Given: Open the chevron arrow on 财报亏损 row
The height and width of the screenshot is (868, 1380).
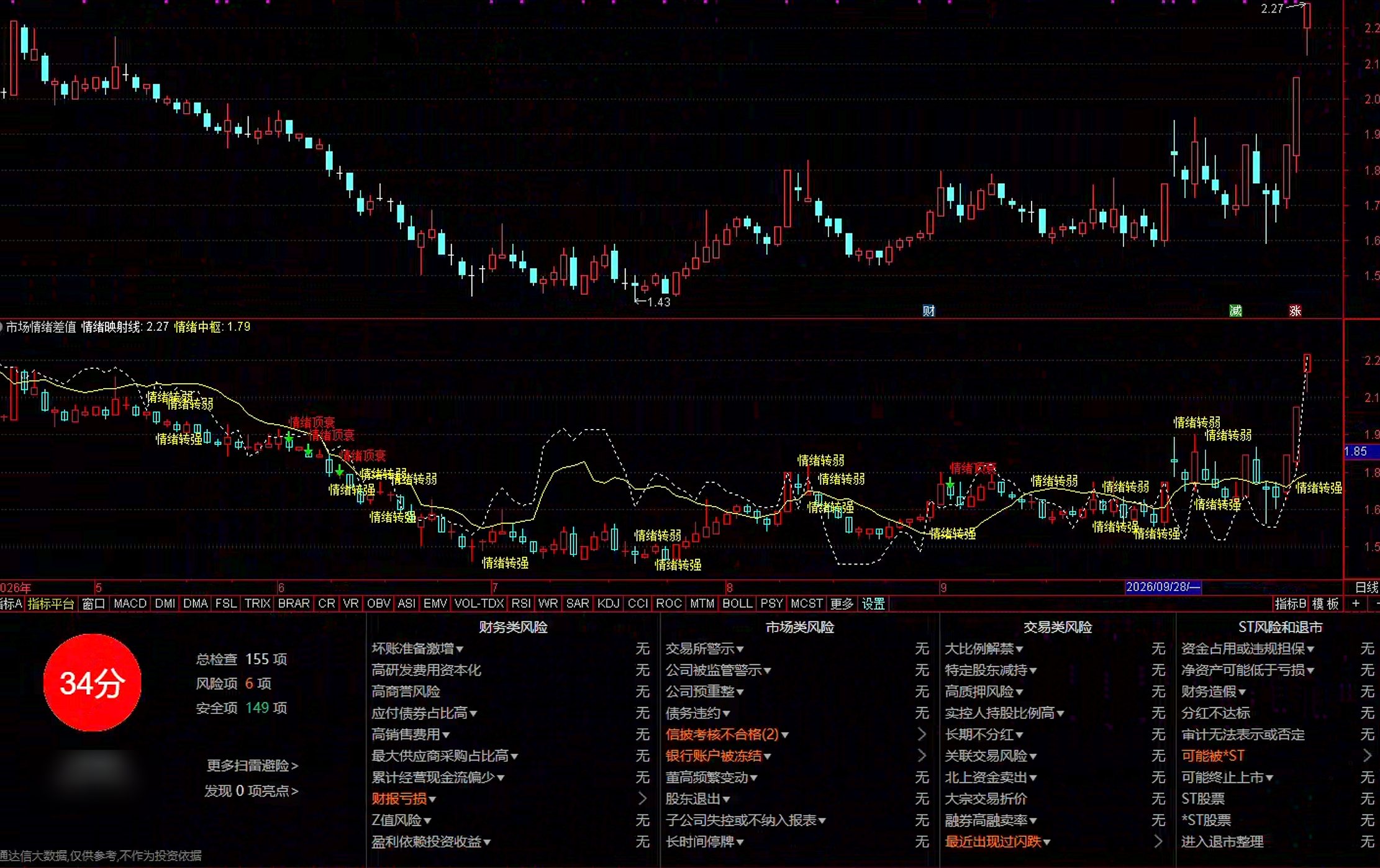Looking at the screenshot, I should pos(643,798).
